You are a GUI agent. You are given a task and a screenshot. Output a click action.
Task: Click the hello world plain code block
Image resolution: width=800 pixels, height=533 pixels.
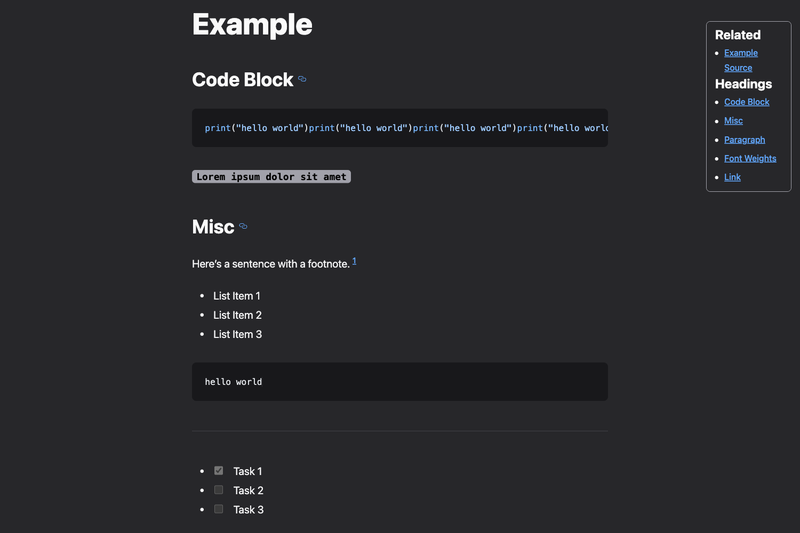click(399, 382)
